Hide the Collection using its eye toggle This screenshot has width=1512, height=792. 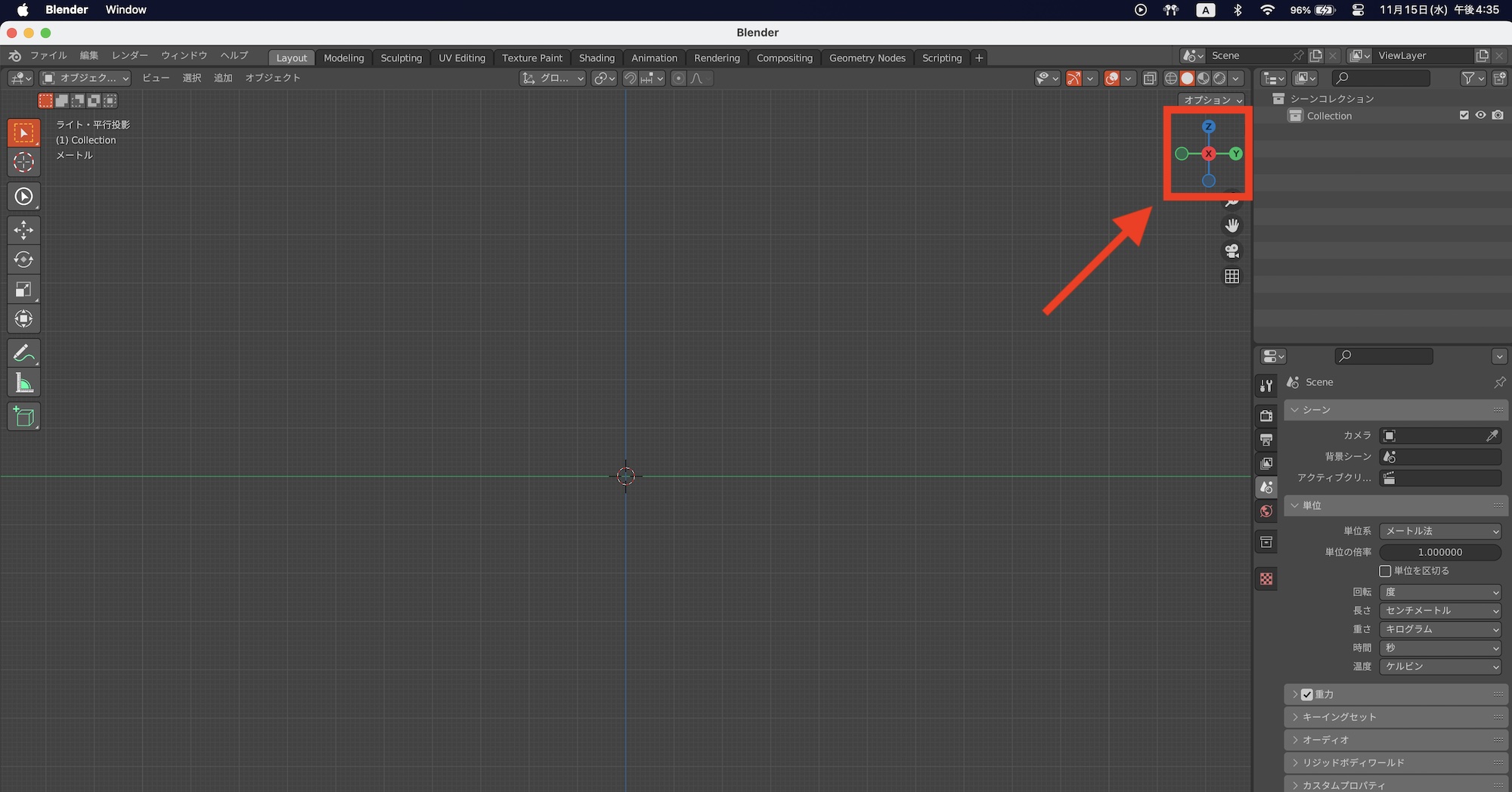[x=1481, y=115]
